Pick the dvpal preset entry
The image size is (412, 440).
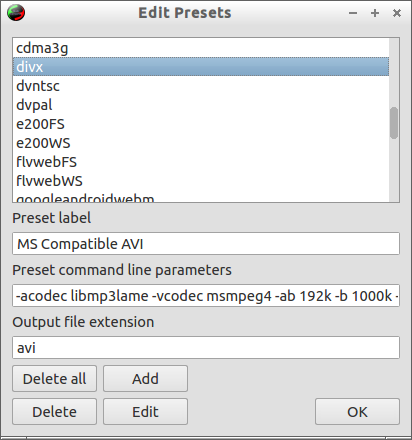(x=201, y=105)
